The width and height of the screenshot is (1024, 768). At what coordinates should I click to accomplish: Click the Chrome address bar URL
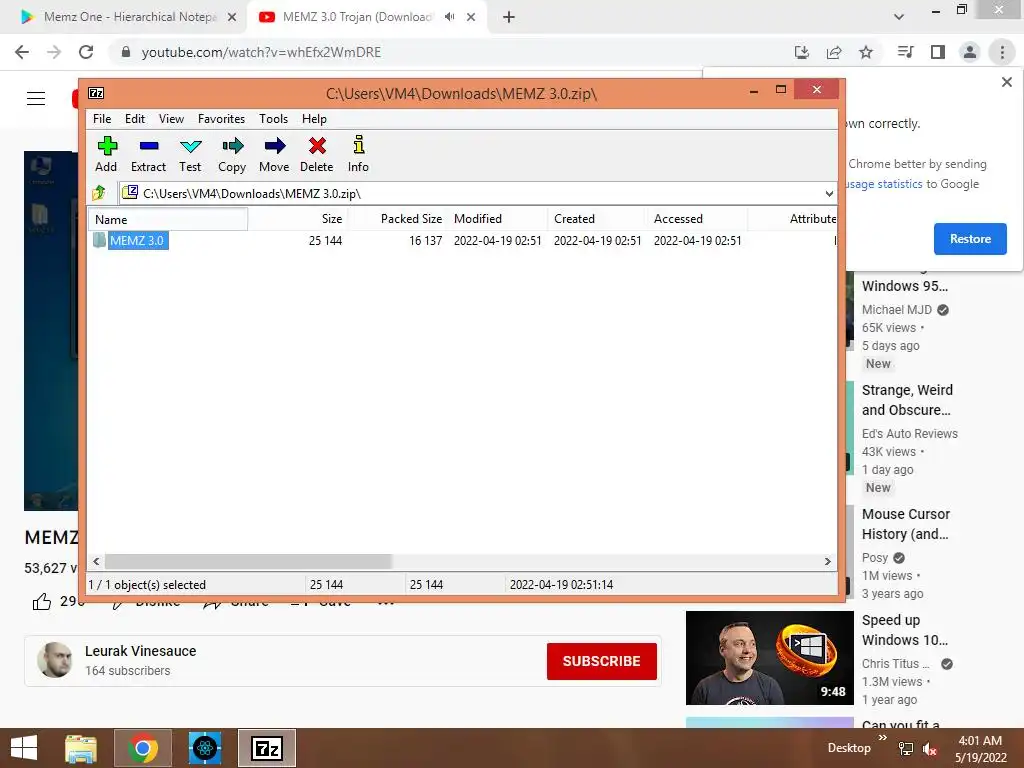(x=261, y=52)
